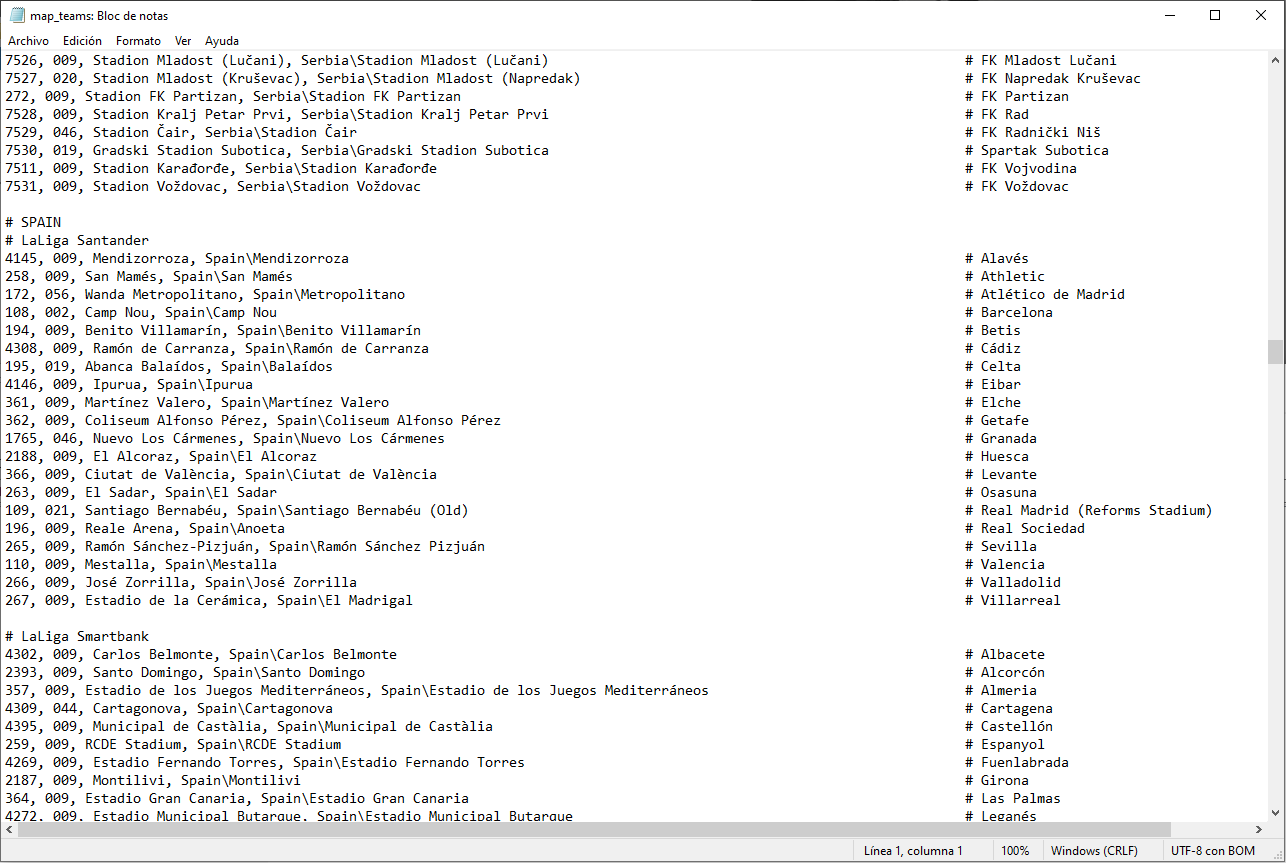Click the 100% zoom status entry
1286x863 pixels.
(x=1015, y=851)
